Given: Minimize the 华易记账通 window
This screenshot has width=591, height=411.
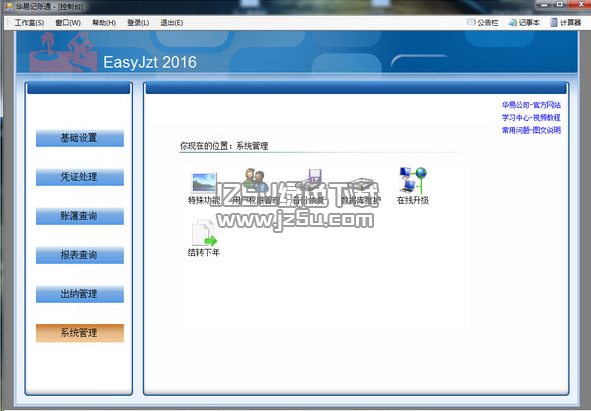Looking at the screenshot, I should pyautogui.click(x=544, y=5).
